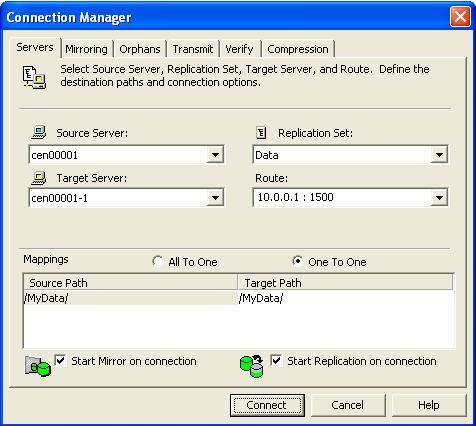Expand the Replication Set dropdown
476x426 pixels.
tap(439, 154)
